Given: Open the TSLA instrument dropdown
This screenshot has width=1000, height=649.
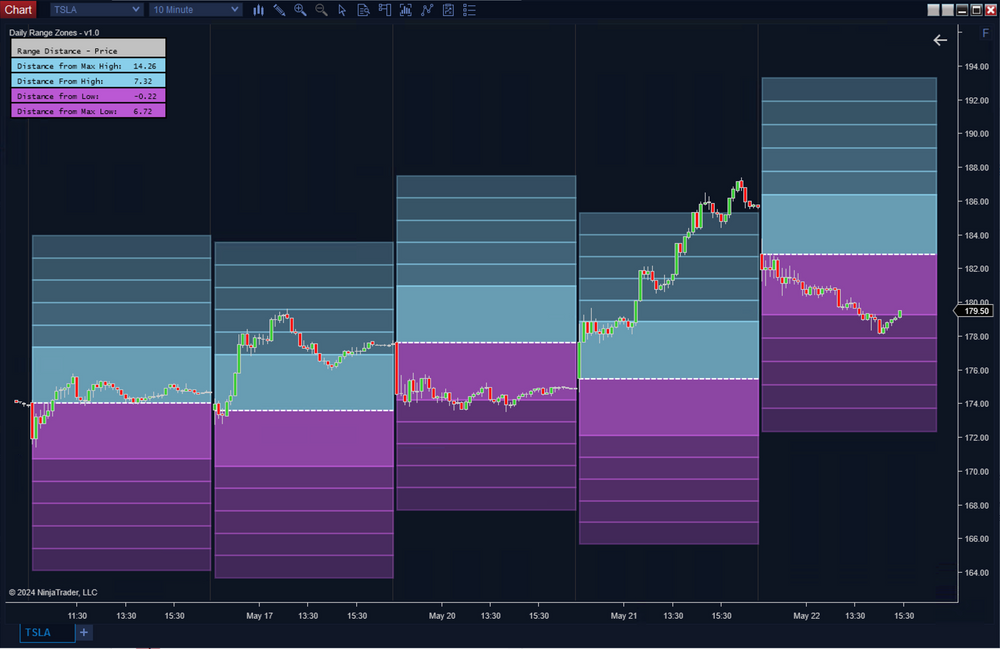Looking at the screenshot, I should pos(95,9).
